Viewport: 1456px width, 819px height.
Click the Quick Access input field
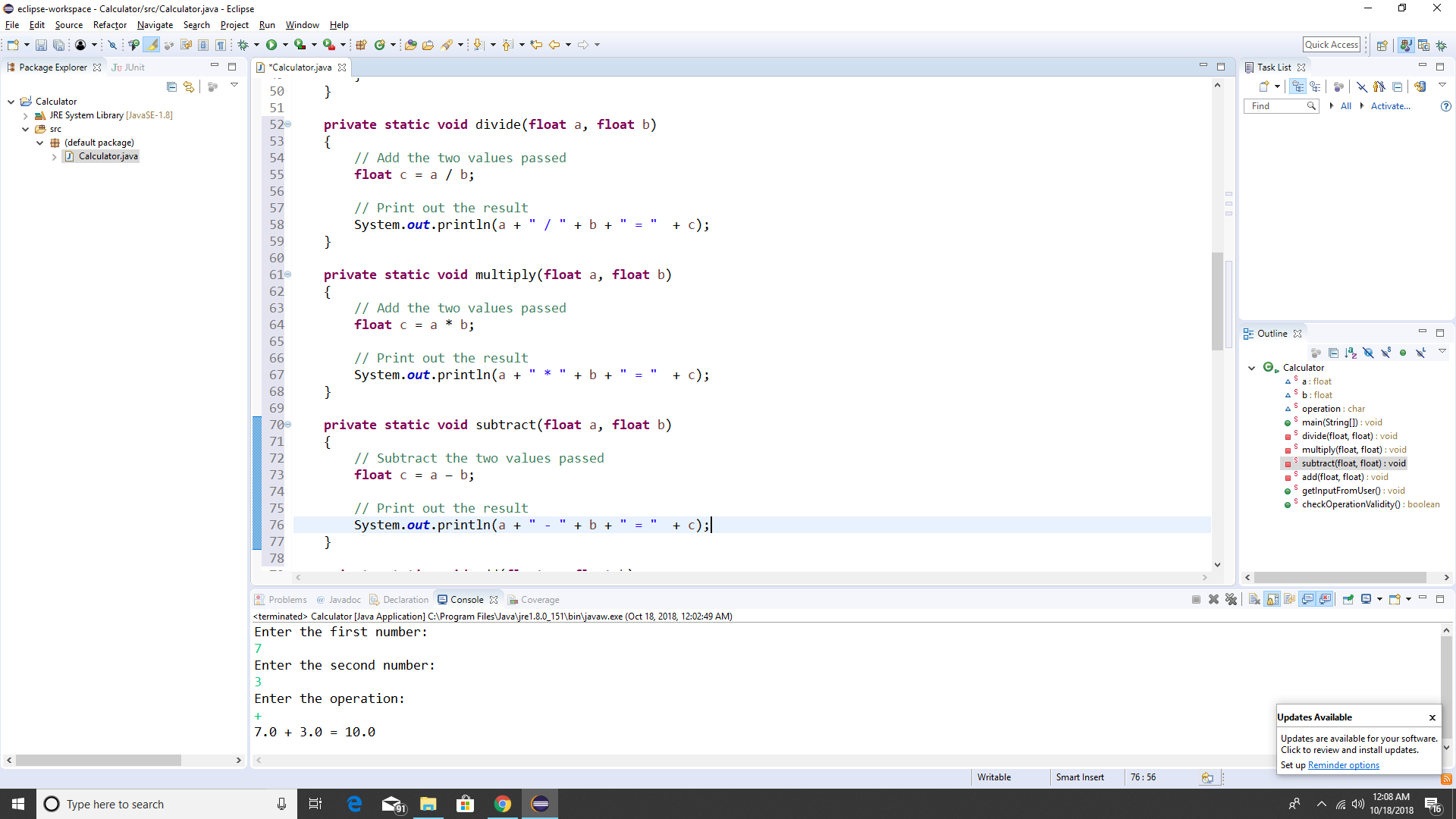tap(1330, 43)
